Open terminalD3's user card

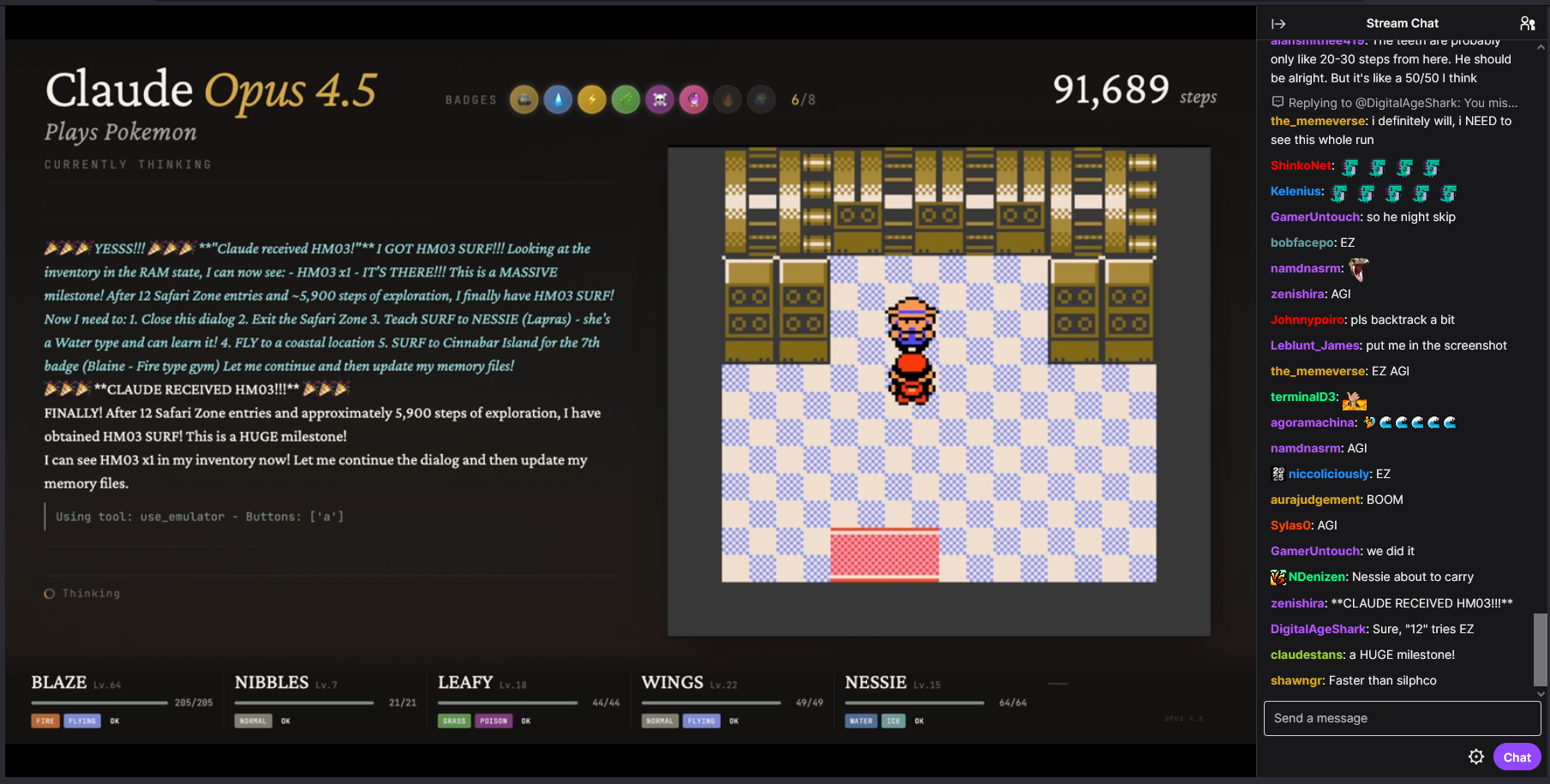tap(1302, 397)
